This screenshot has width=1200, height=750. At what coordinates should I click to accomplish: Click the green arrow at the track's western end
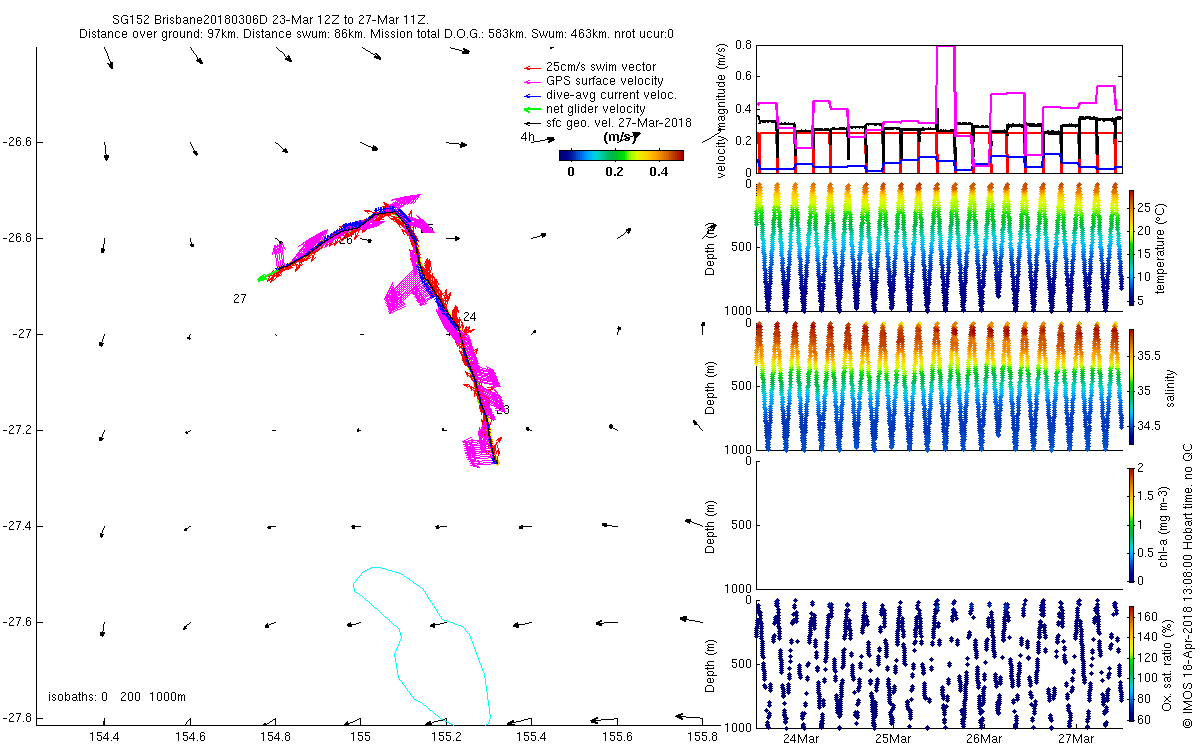click(264, 278)
